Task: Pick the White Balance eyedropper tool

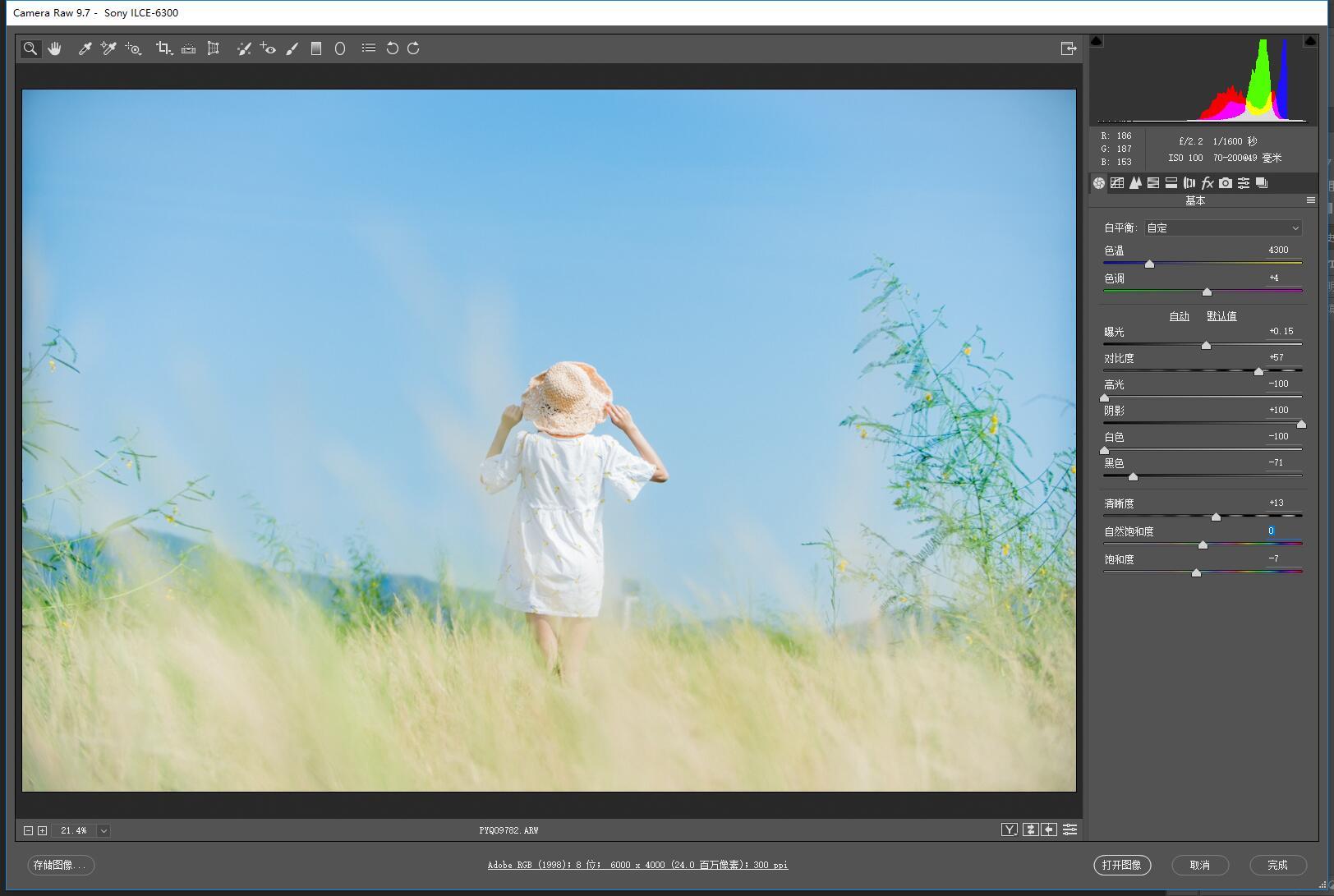Action: tap(84, 48)
